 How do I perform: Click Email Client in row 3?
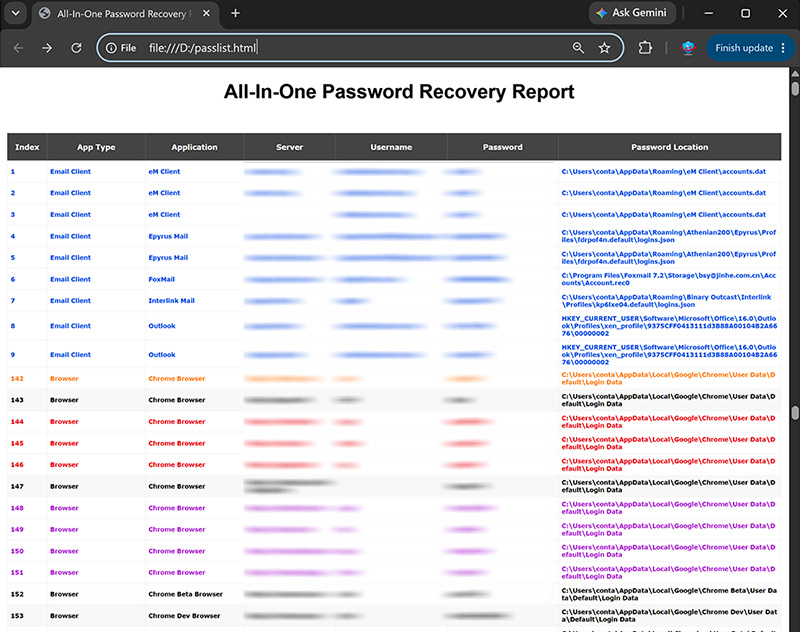click(70, 215)
